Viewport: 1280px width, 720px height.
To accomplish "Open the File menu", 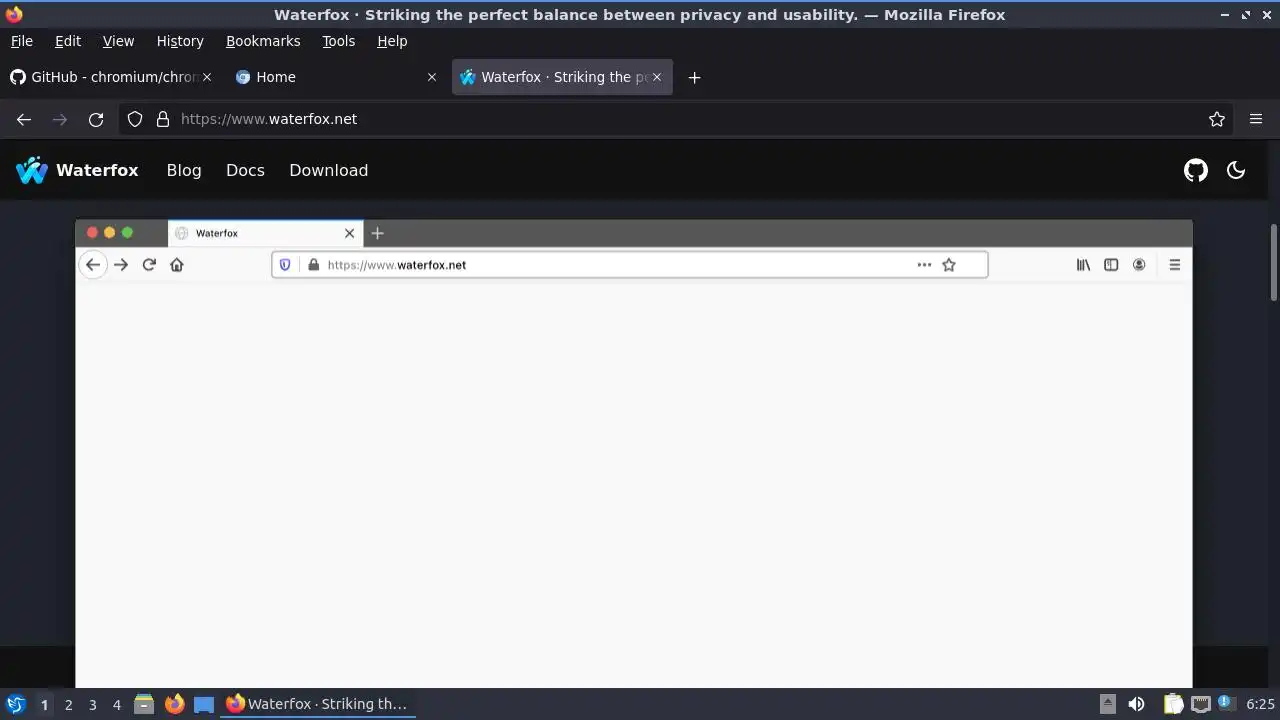I will (21, 41).
